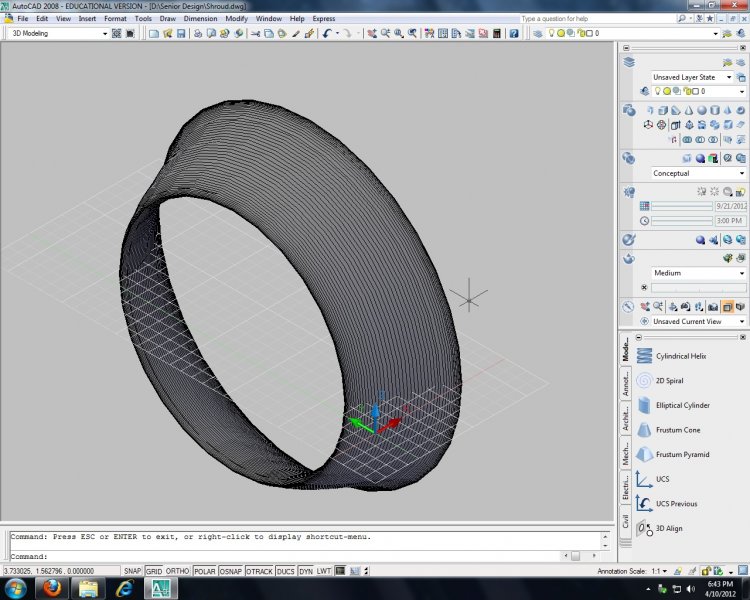Open the Dimension menu
Image resolution: width=750 pixels, height=600 pixels.
pyautogui.click(x=200, y=18)
